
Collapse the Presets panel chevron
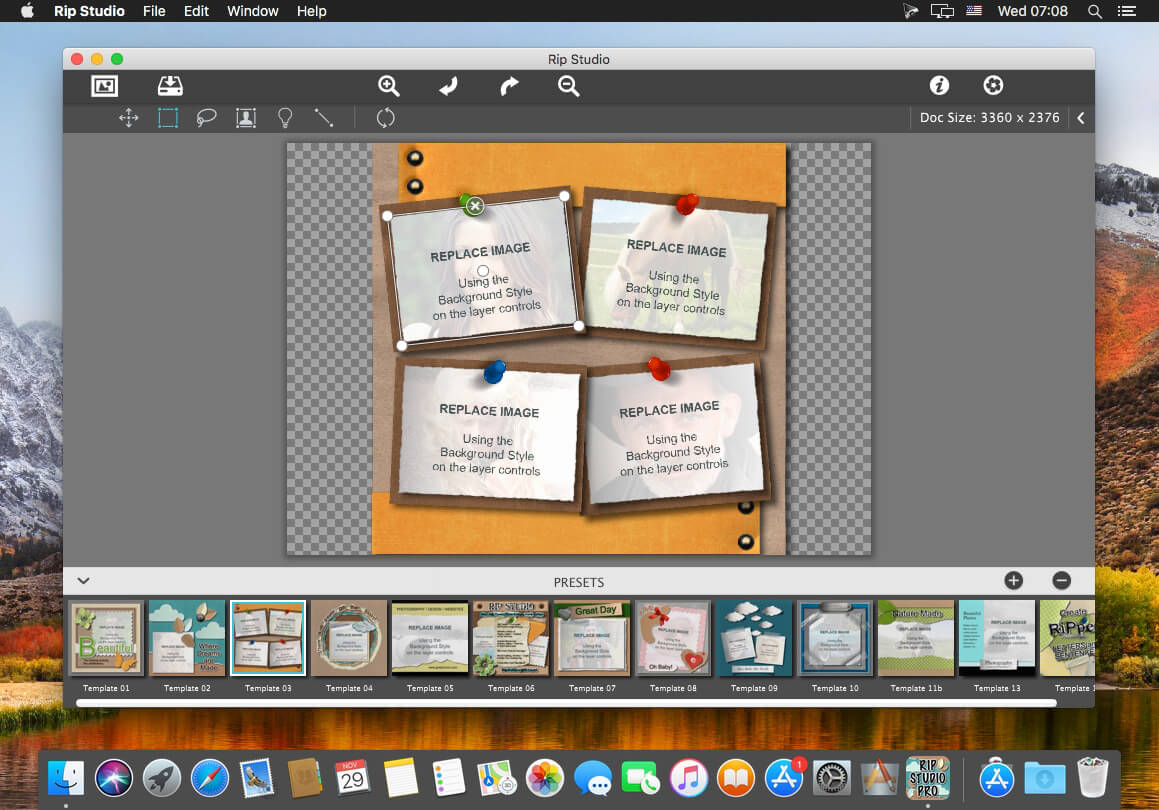[84, 580]
